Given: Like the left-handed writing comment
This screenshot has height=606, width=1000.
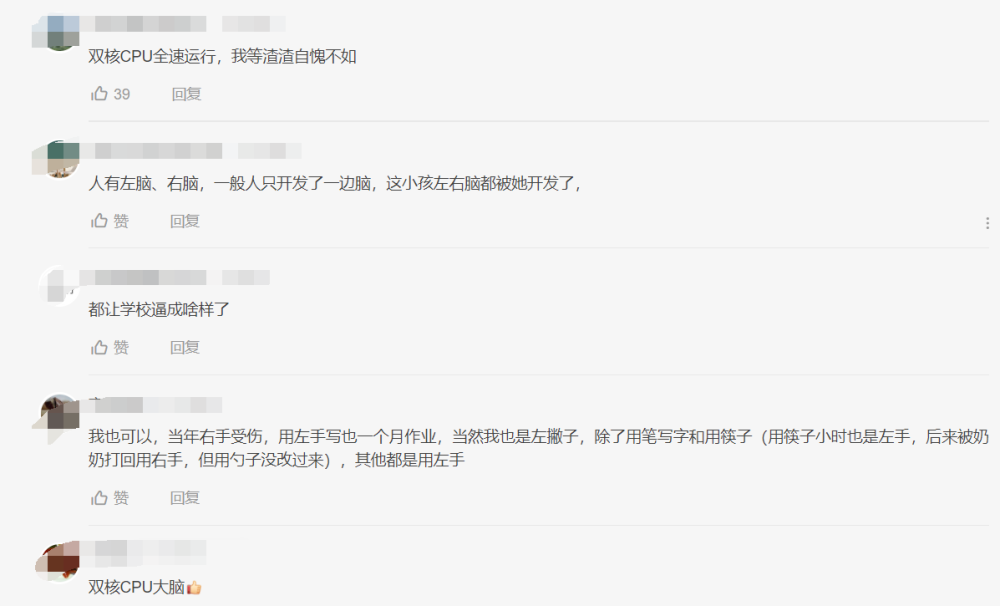Looking at the screenshot, I should point(99,498).
